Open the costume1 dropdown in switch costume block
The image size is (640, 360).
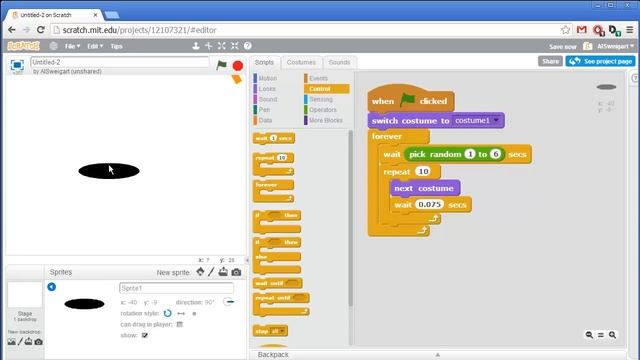(x=496, y=120)
